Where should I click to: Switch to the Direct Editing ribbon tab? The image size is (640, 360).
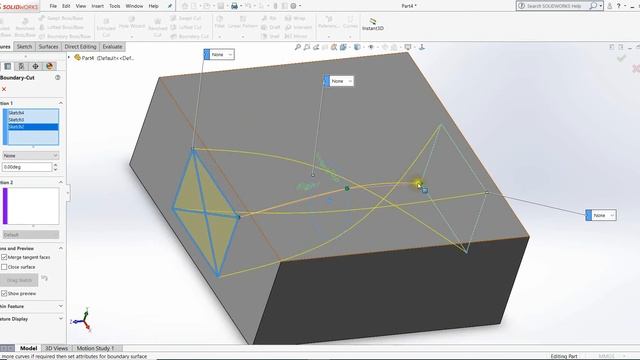click(x=80, y=47)
